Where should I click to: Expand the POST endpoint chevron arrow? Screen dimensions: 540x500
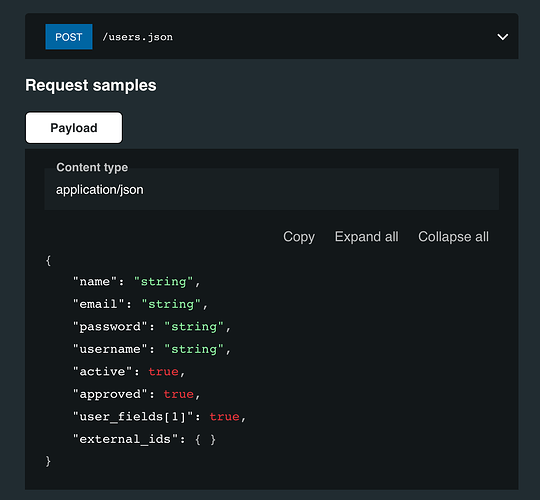(x=502, y=37)
